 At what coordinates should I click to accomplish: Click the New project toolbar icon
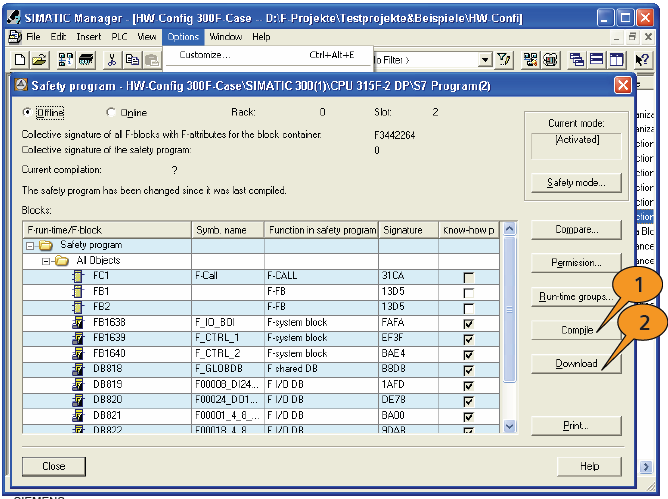point(19,60)
